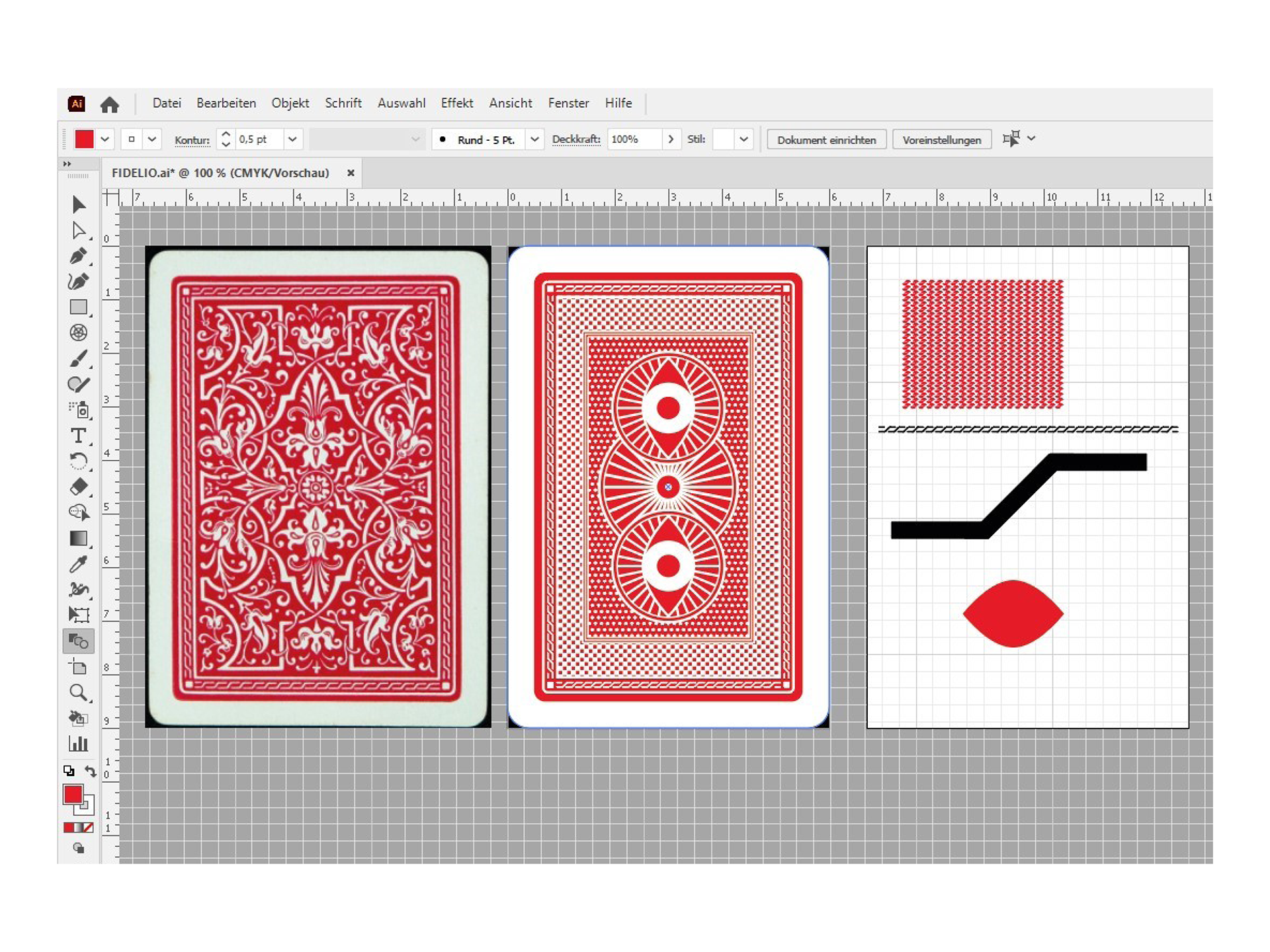Image resolution: width=1270 pixels, height=952 pixels.
Task: Select the Free Transform tool
Action: click(79, 615)
